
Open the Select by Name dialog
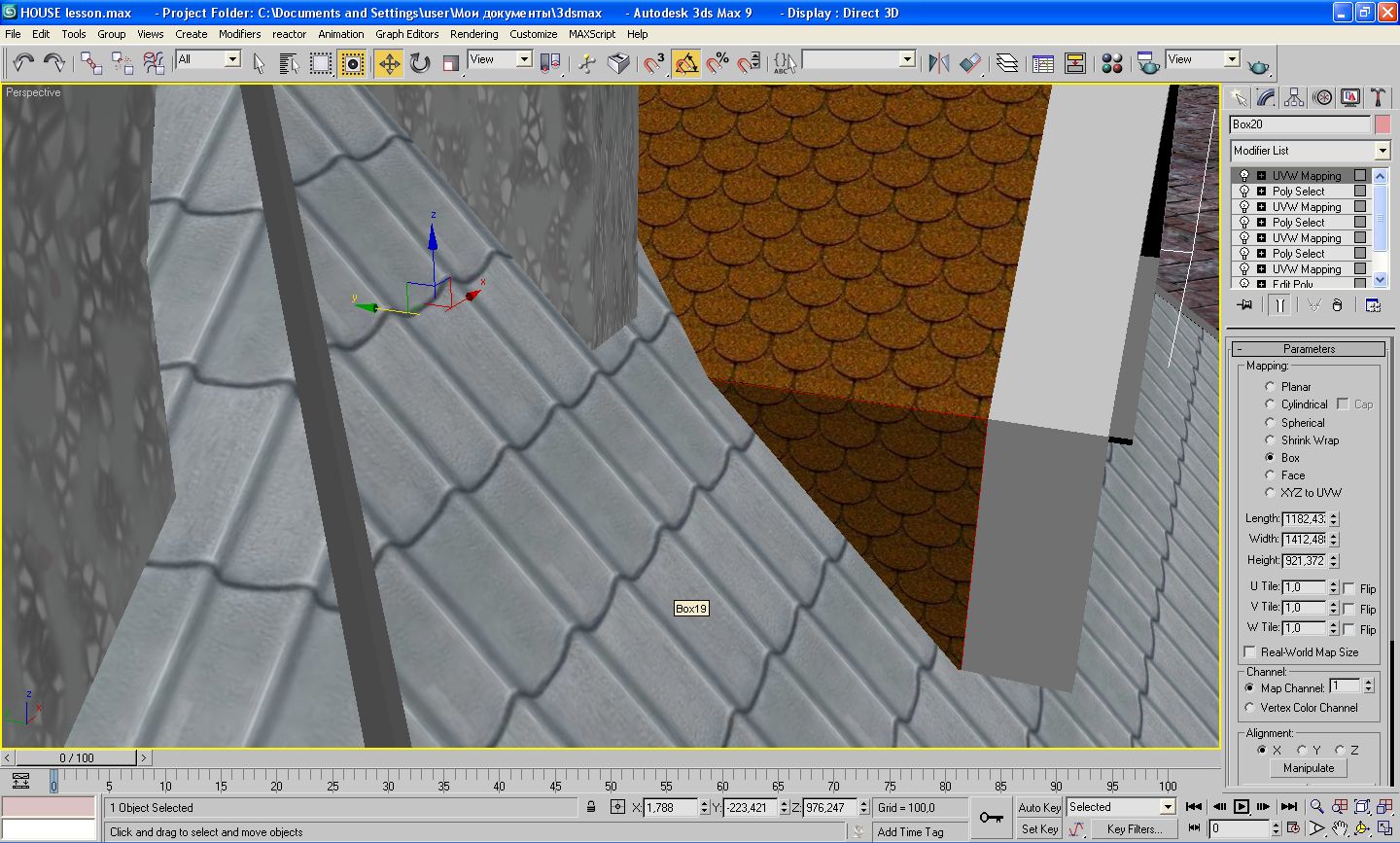[x=289, y=63]
